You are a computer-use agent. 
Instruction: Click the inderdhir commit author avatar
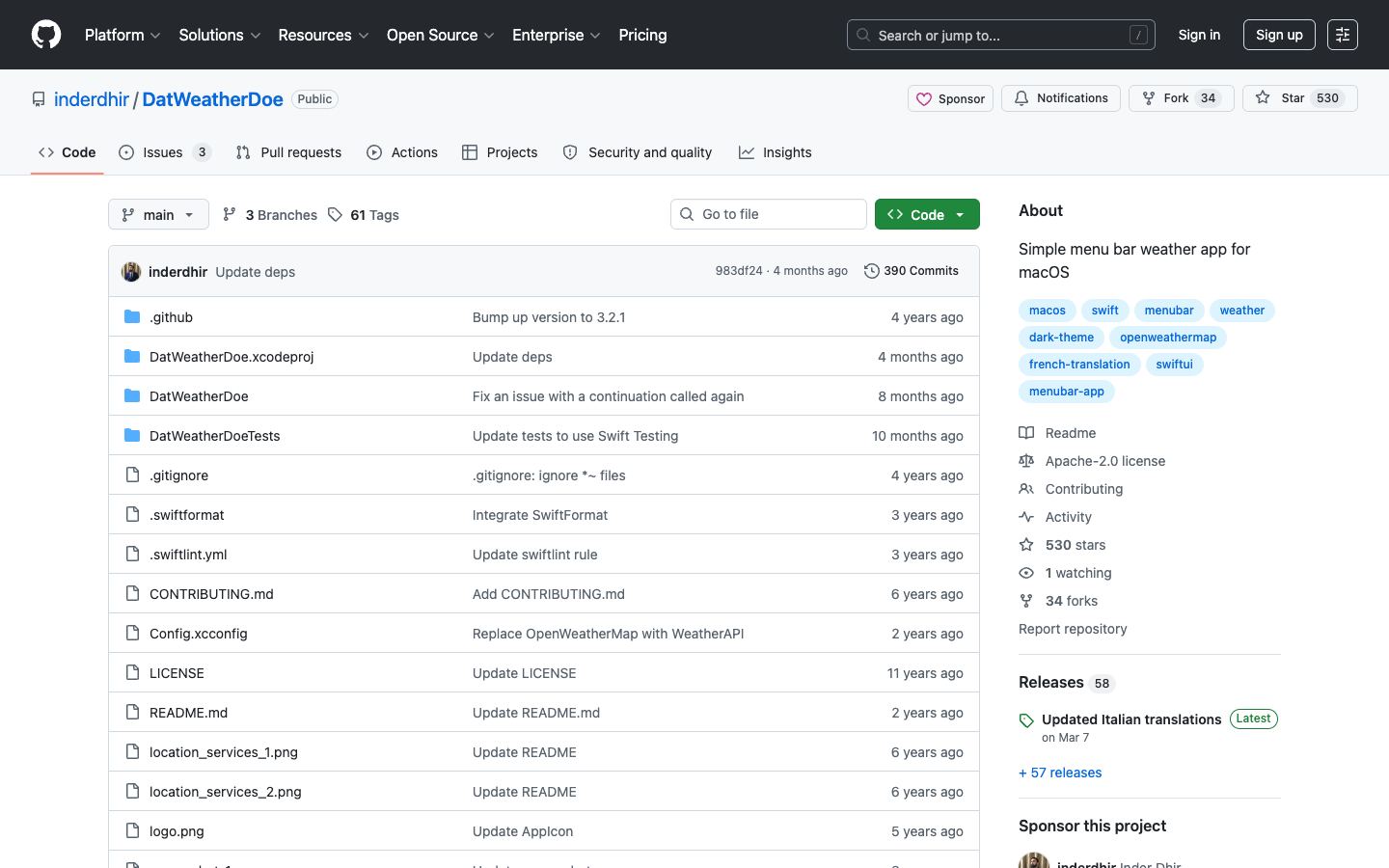(x=131, y=272)
